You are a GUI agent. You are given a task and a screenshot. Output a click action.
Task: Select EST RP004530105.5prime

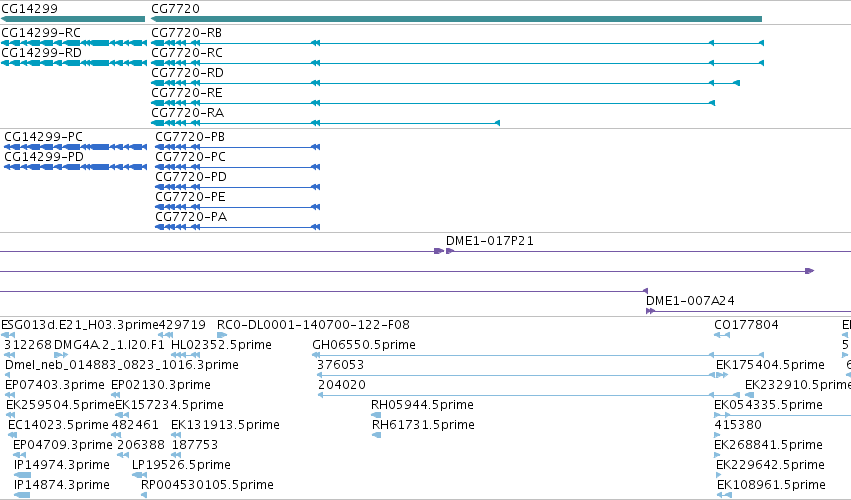(207, 485)
